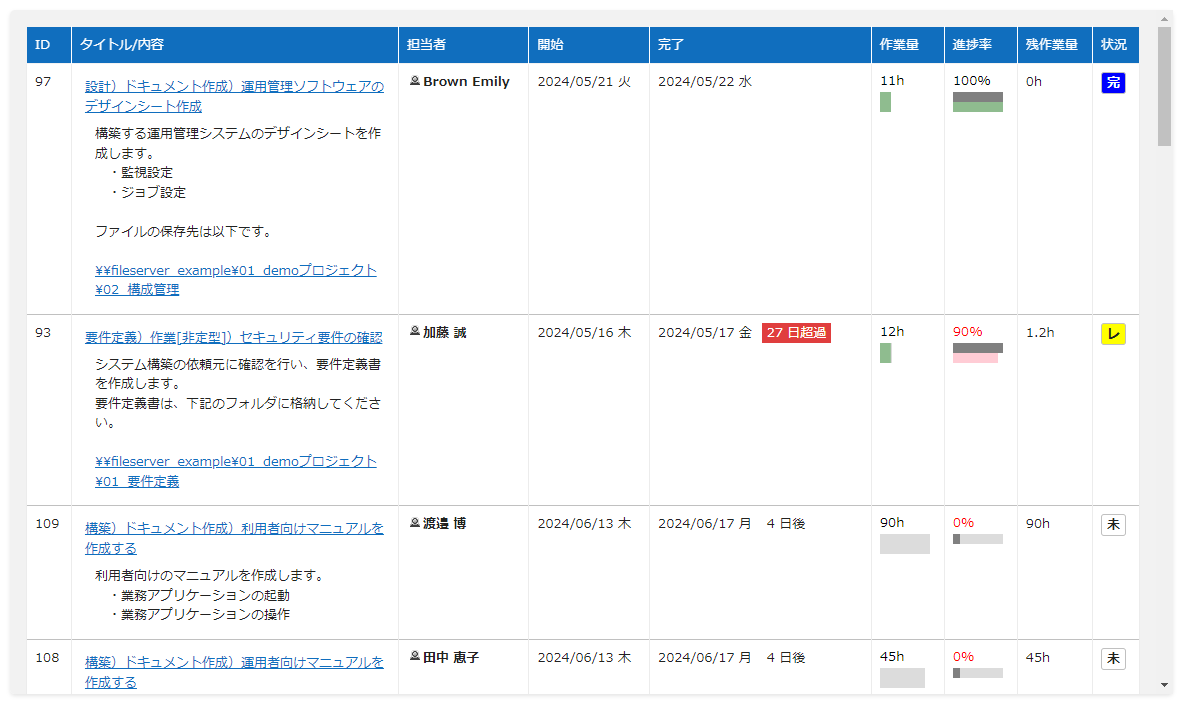Viewport: 1184px width, 704px height.
Task: Click the person icon beside Brown Emily
Action: [x=415, y=81]
